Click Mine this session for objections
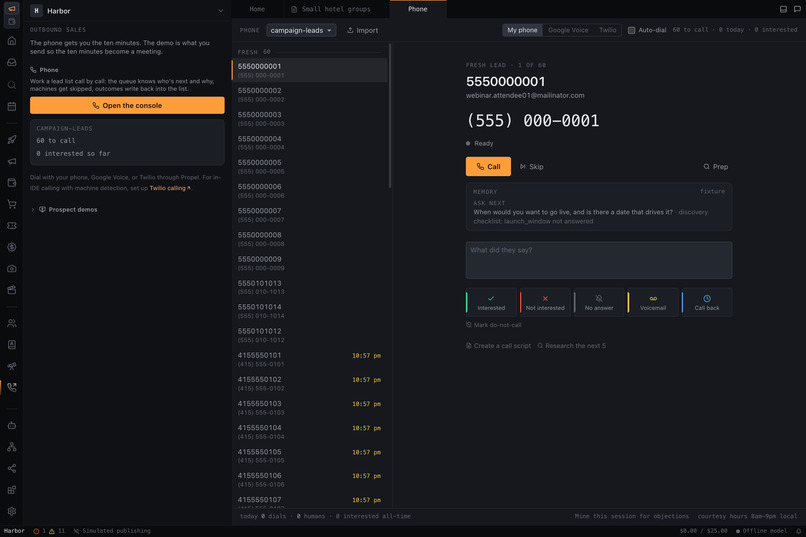 [x=632, y=516]
